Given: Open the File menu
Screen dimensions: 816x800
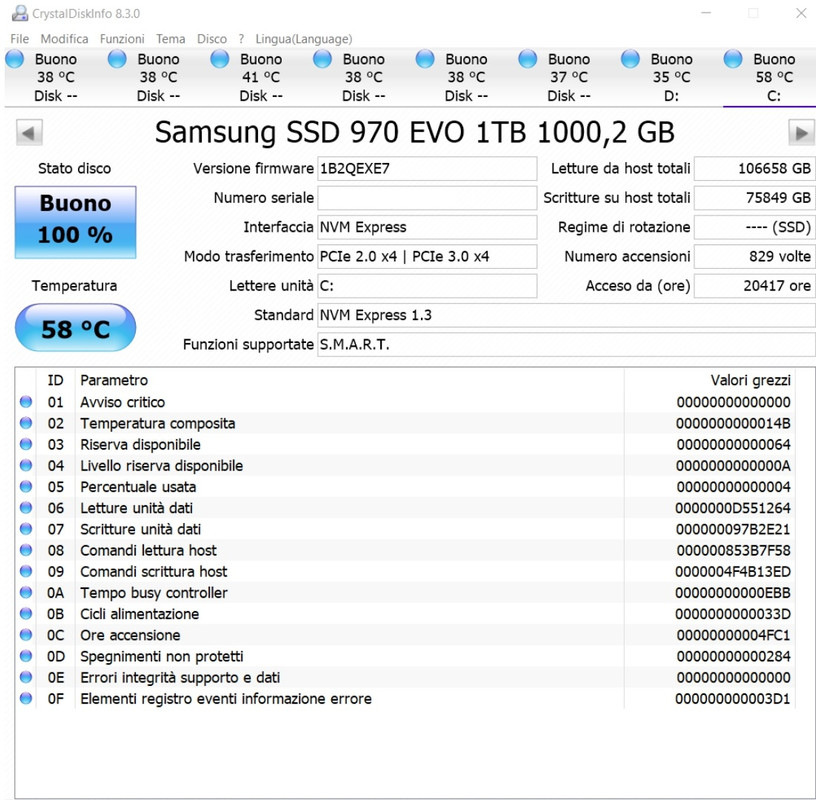Looking at the screenshot, I should 20,39.
